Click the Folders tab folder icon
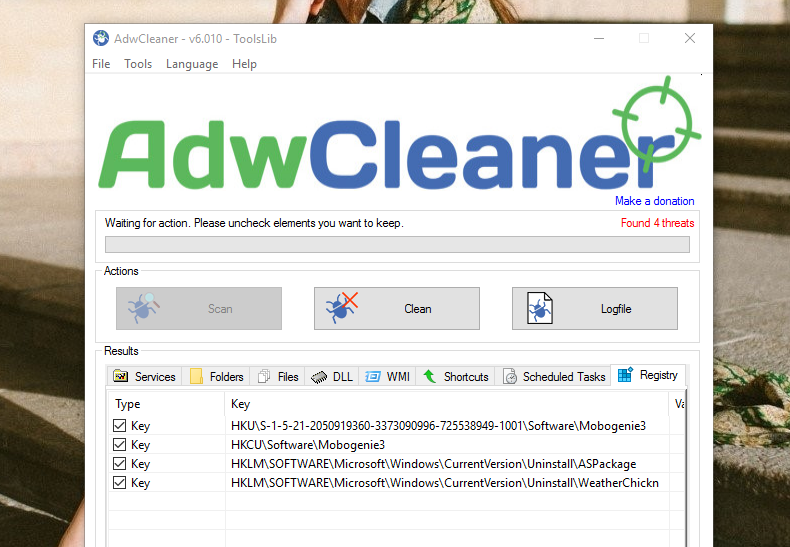Screen dimensions: 790x547 coord(196,376)
